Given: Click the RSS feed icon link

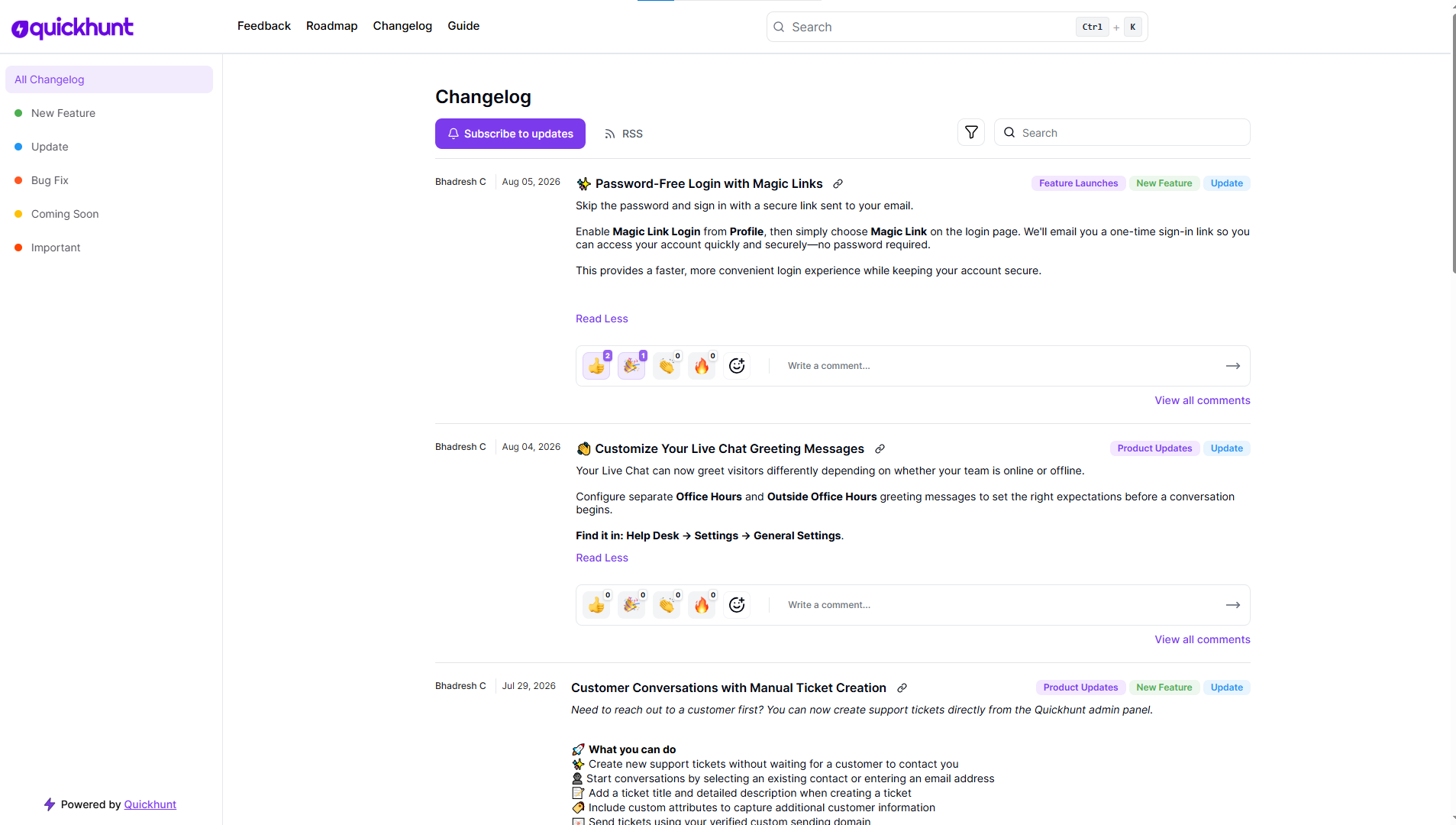Looking at the screenshot, I should click(x=624, y=134).
